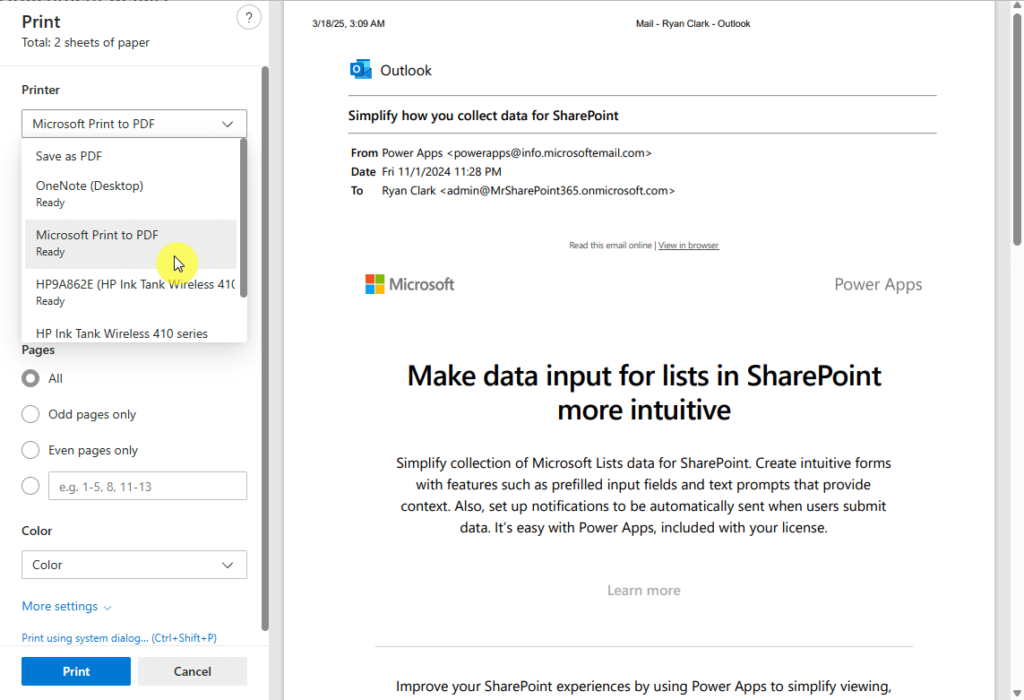Click the page range input field
Screen dimensions: 1024x700
148,486
